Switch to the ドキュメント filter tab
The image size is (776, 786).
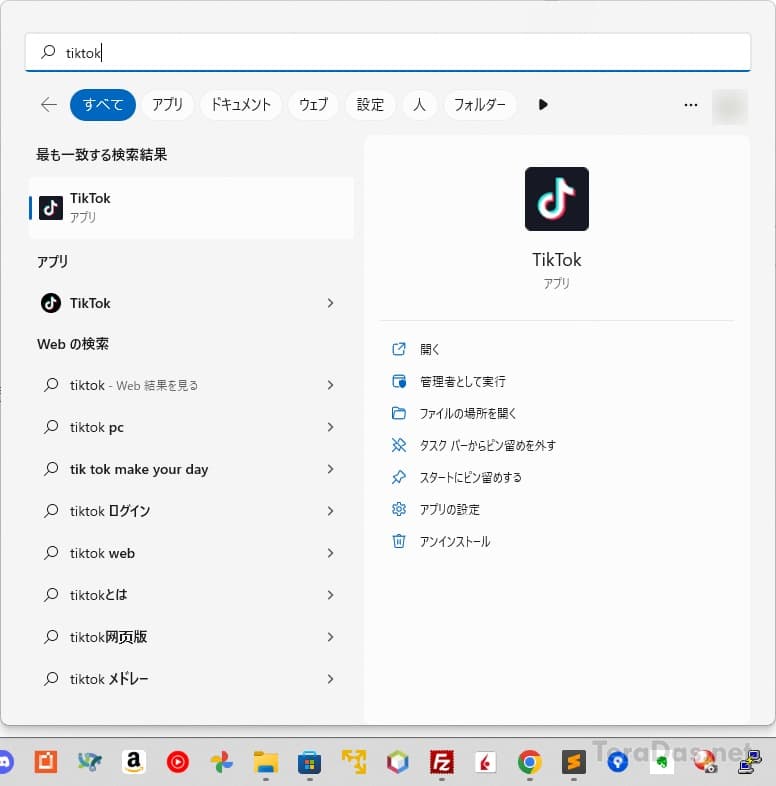(241, 105)
